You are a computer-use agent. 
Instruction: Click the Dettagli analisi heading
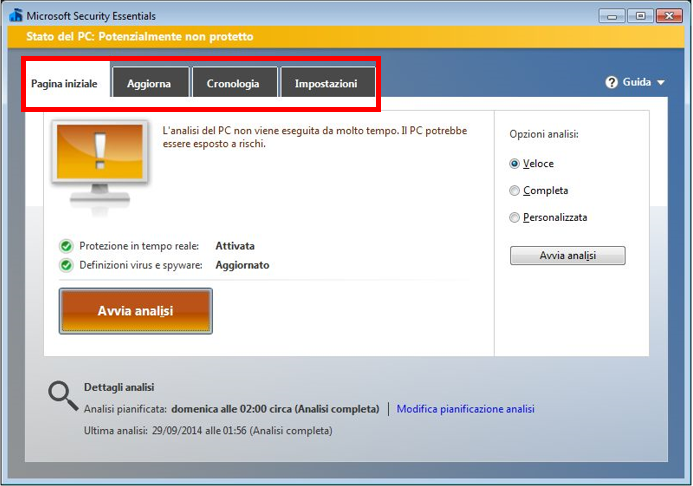pyautogui.click(x=119, y=387)
